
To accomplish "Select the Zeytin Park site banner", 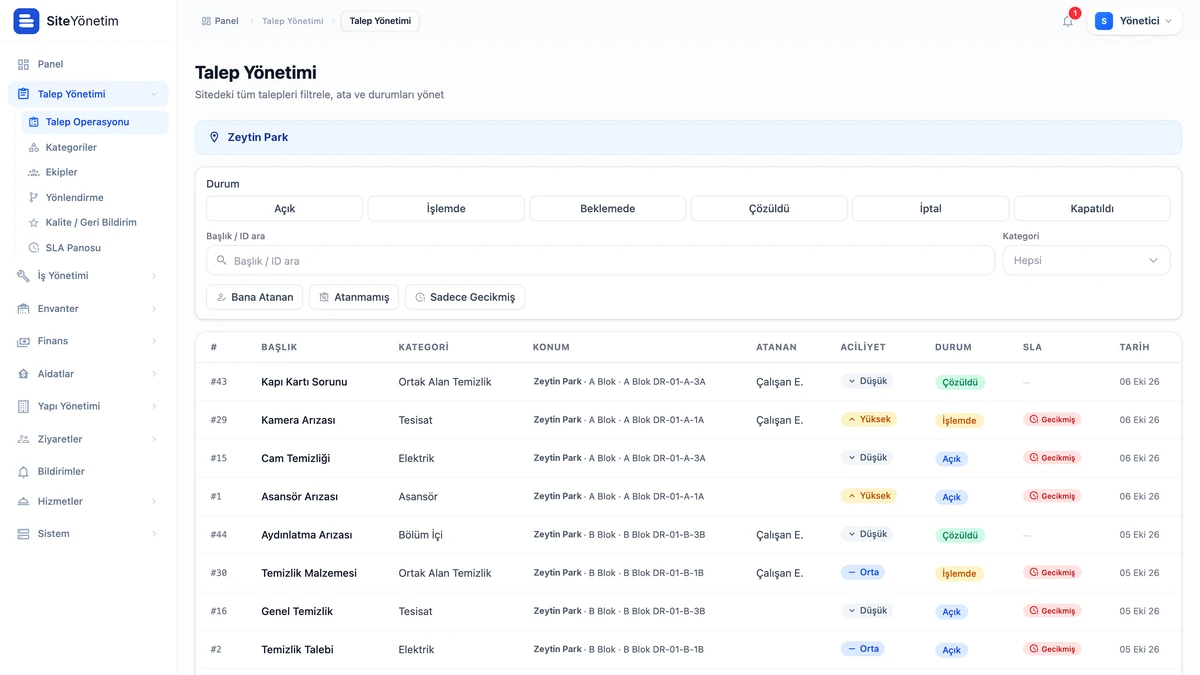I will click(688, 137).
